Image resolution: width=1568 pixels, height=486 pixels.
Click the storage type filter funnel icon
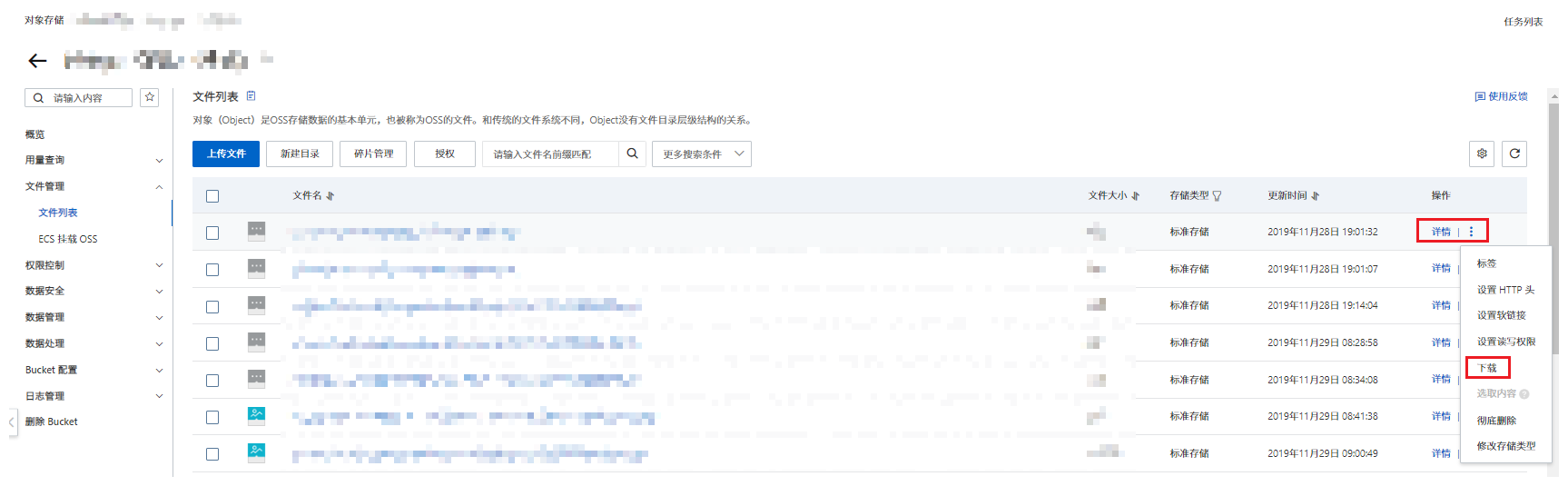pyautogui.click(x=1218, y=195)
